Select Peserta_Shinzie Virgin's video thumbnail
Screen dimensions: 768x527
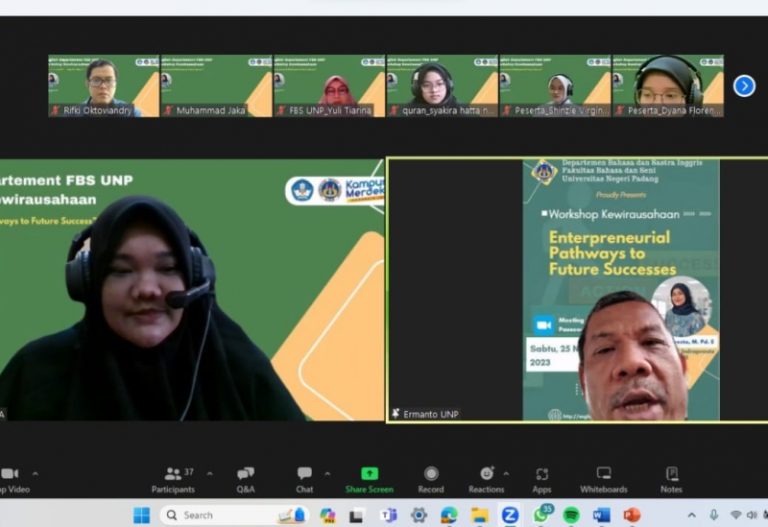pos(555,86)
